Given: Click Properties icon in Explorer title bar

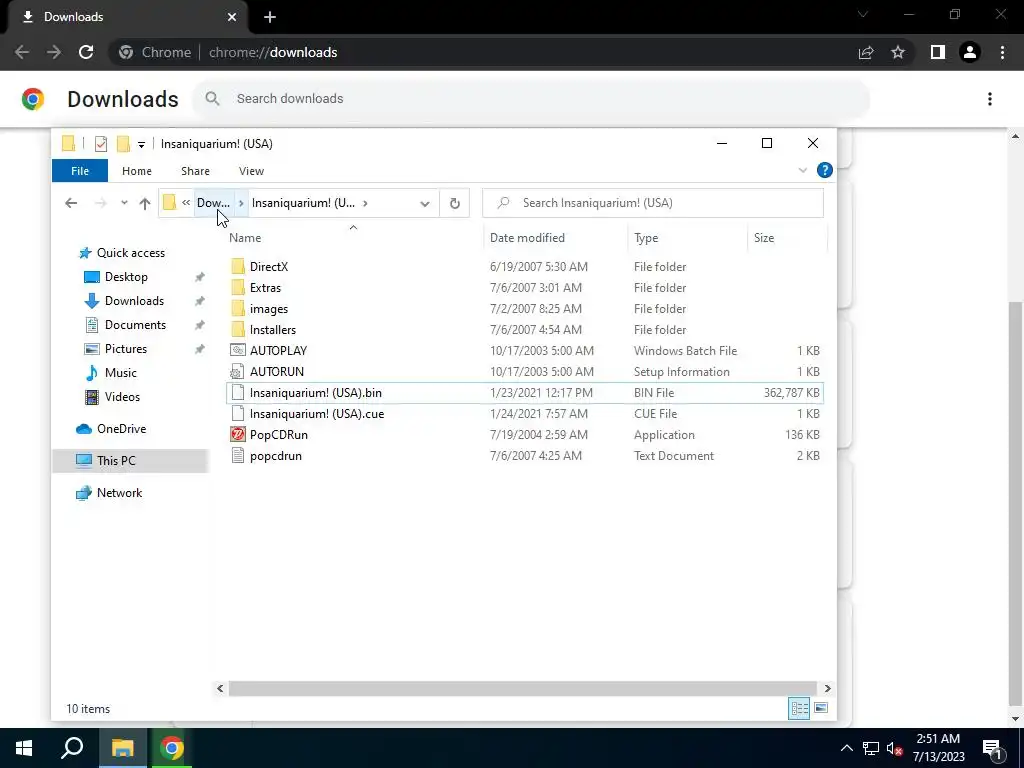Looking at the screenshot, I should [101, 144].
